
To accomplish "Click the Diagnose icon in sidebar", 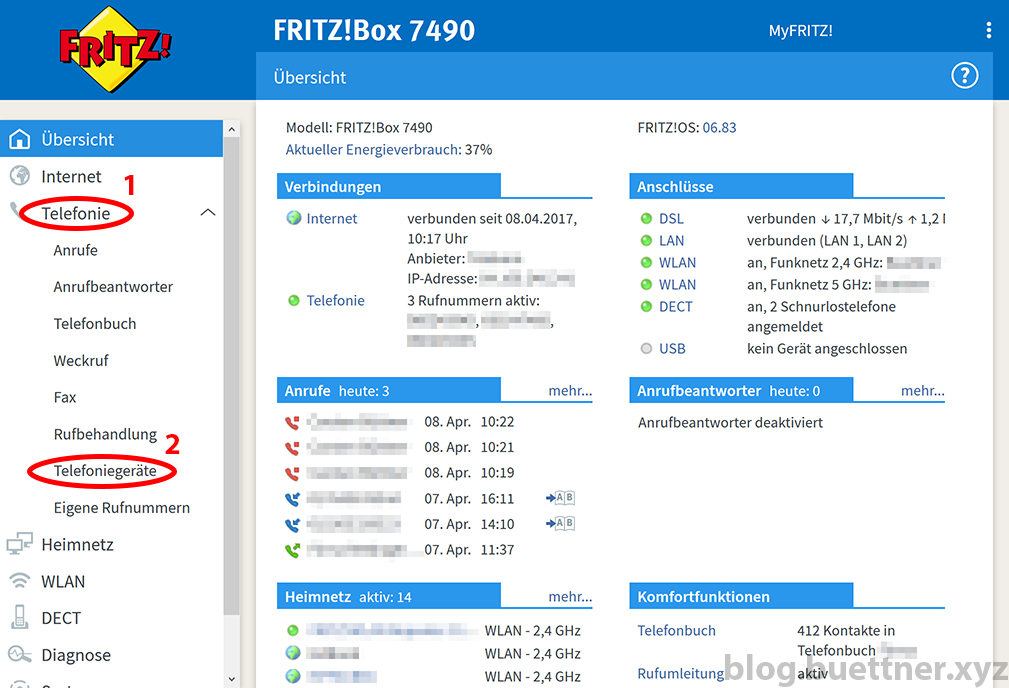I will tap(19, 654).
